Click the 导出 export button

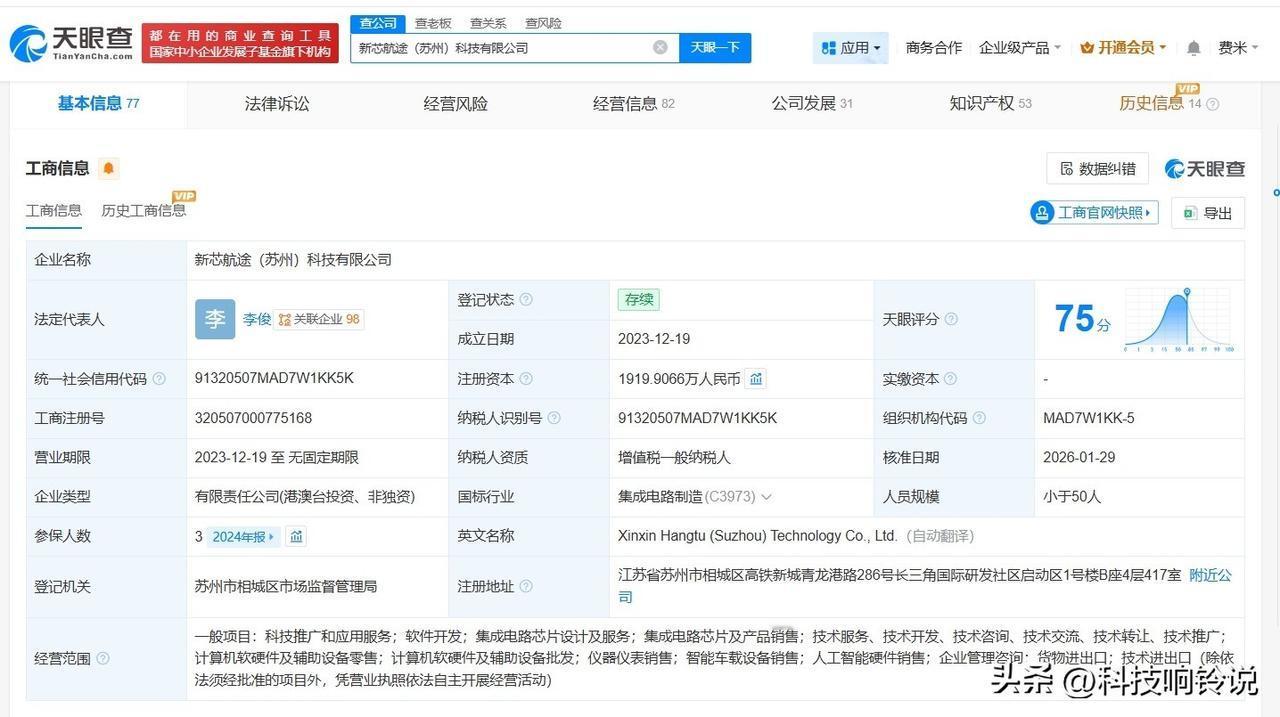tap(1207, 212)
